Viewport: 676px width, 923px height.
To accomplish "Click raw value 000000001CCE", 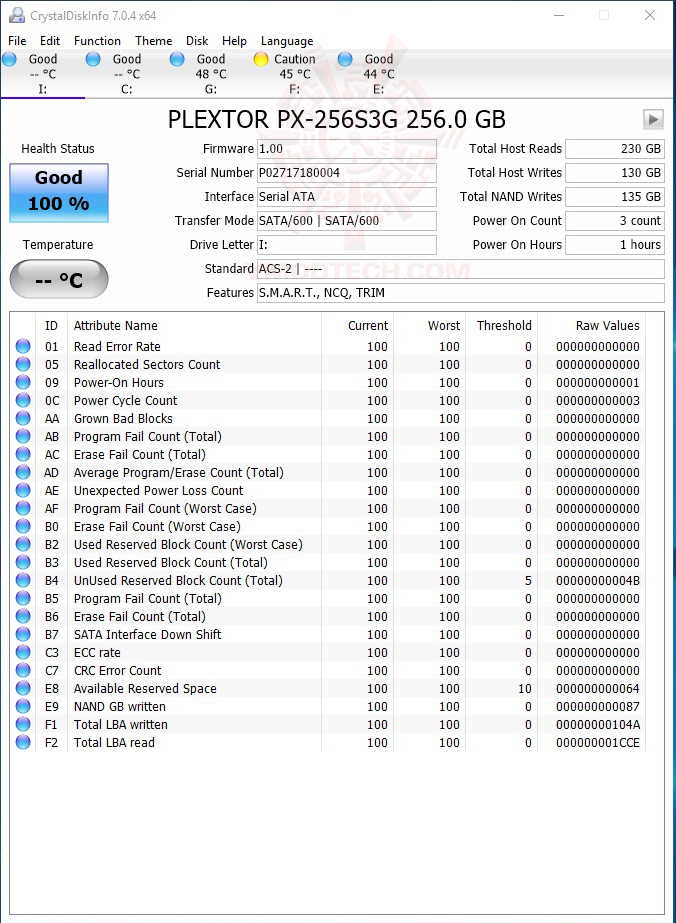I will coord(598,742).
